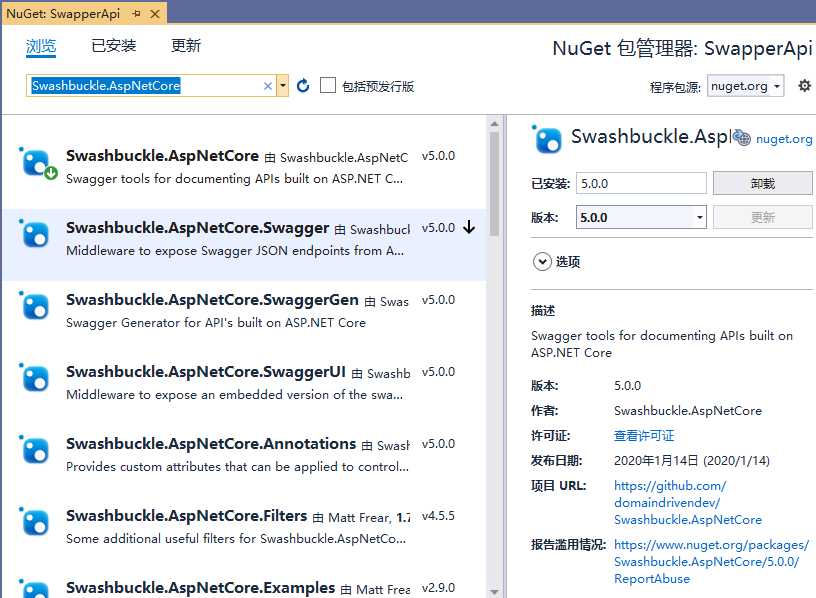Close the NuGet: SwapperApi tab
The height and width of the screenshot is (598, 816).
(155, 14)
